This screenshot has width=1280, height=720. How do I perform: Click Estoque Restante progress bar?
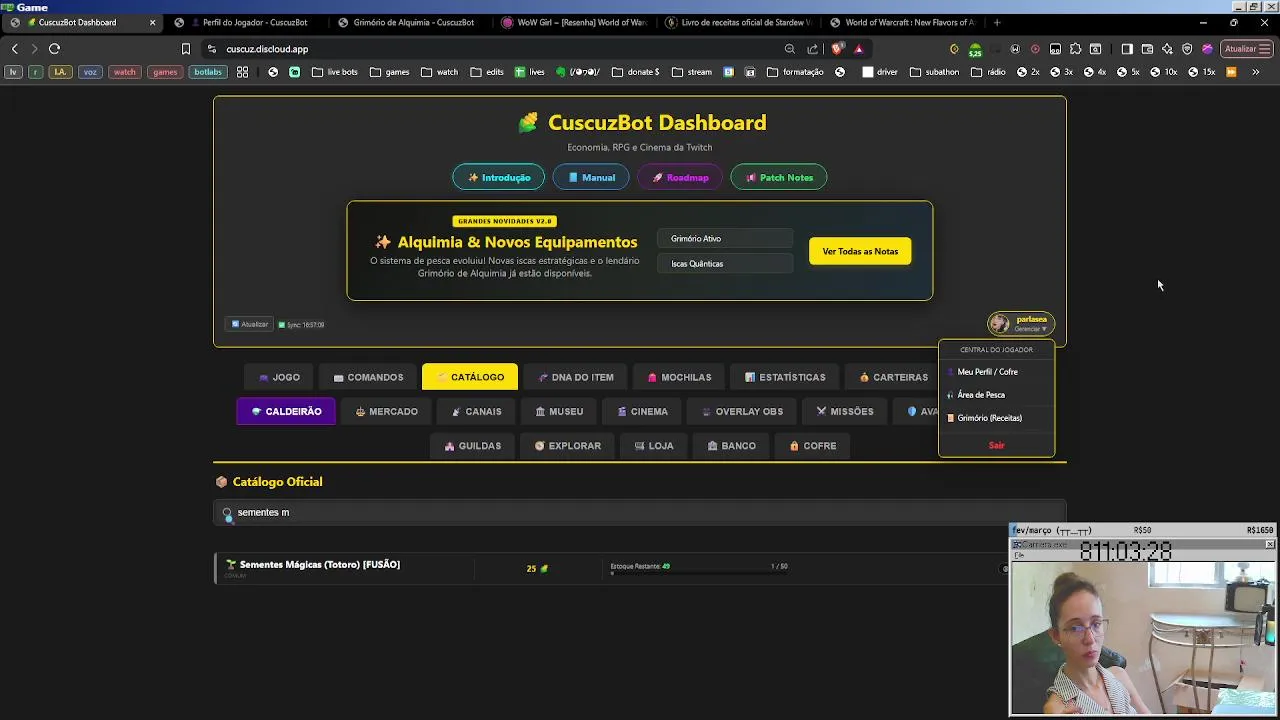(x=699, y=573)
